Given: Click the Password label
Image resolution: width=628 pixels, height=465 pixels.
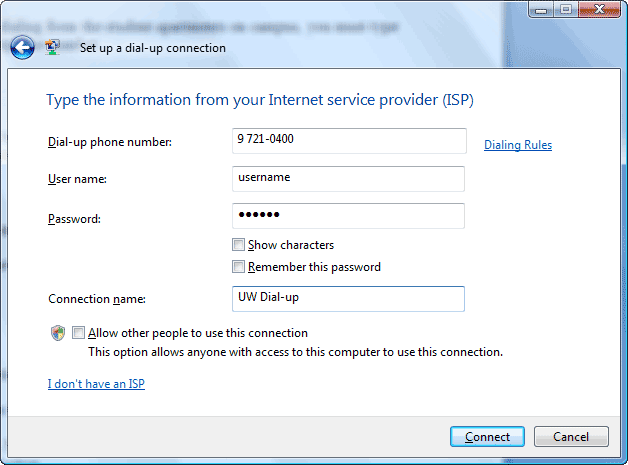Looking at the screenshot, I should (x=74, y=219).
